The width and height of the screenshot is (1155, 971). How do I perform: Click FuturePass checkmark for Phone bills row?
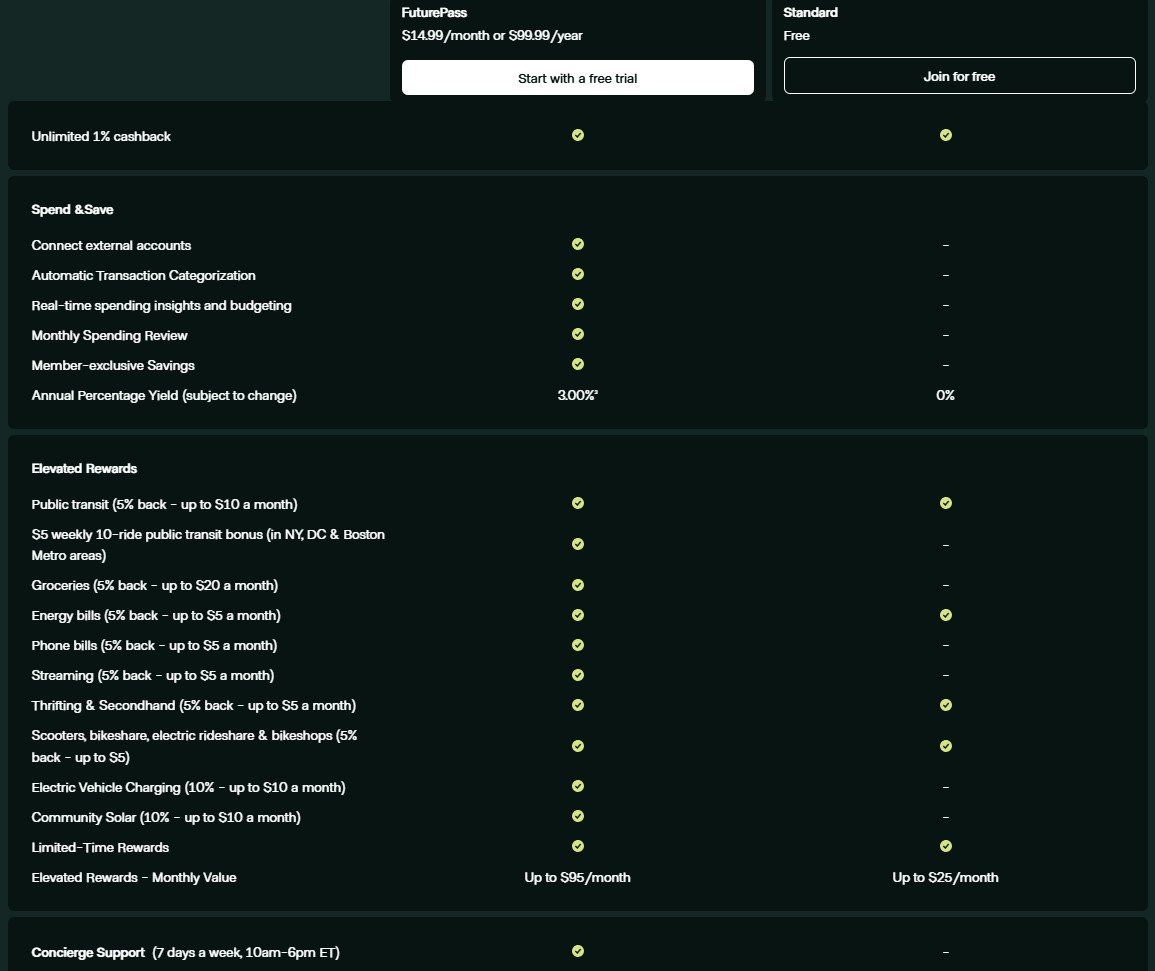coord(578,645)
